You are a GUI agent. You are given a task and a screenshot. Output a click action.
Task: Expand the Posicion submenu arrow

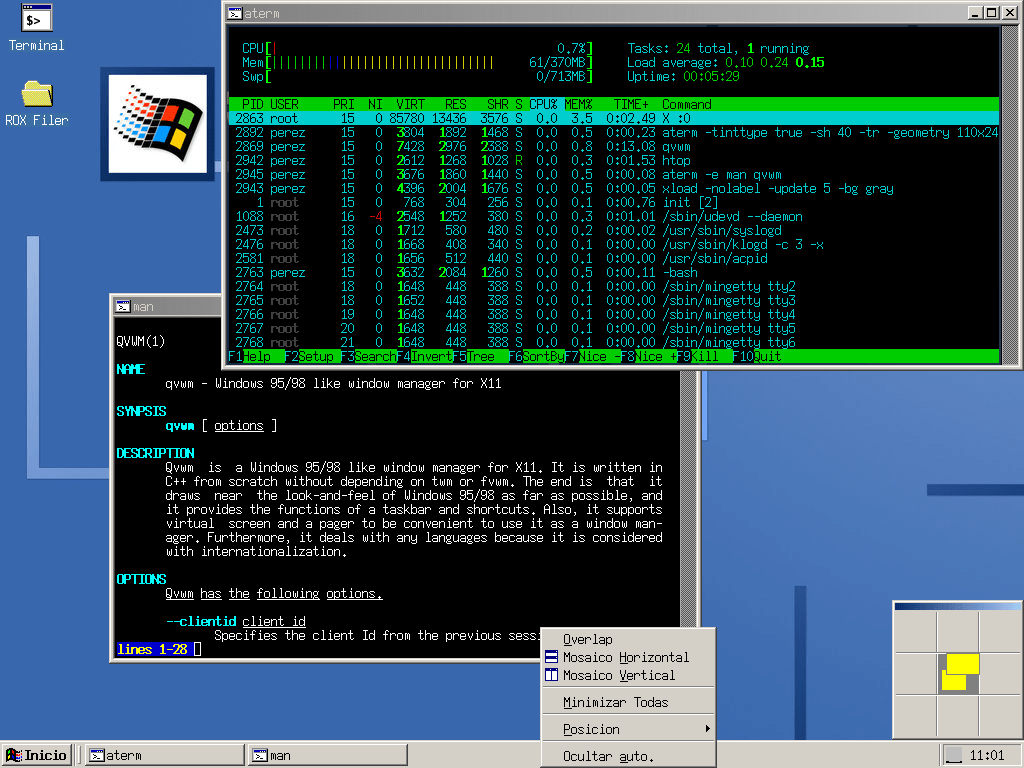pos(707,729)
